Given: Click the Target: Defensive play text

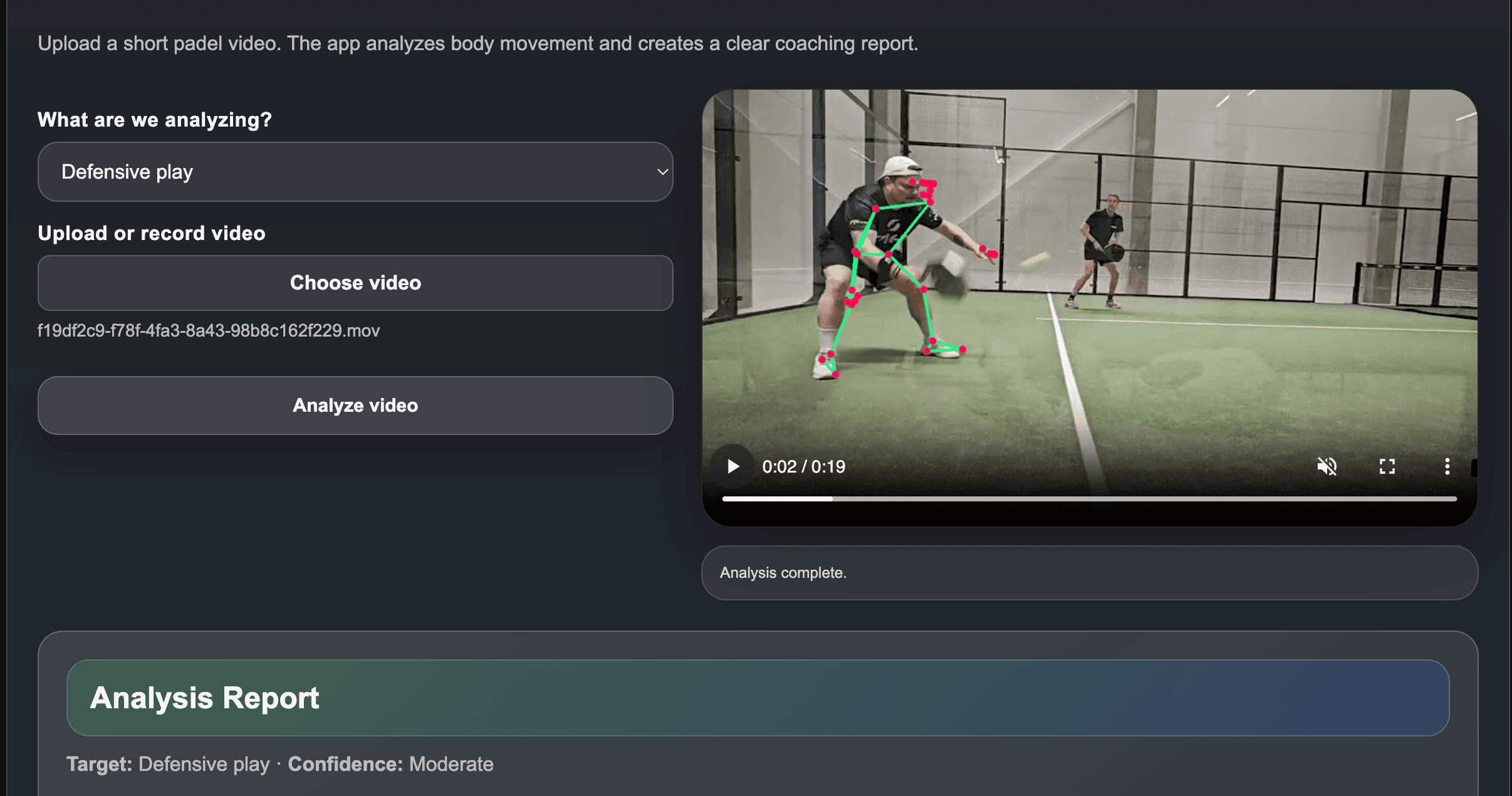Looking at the screenshot, I should [168, 764].
